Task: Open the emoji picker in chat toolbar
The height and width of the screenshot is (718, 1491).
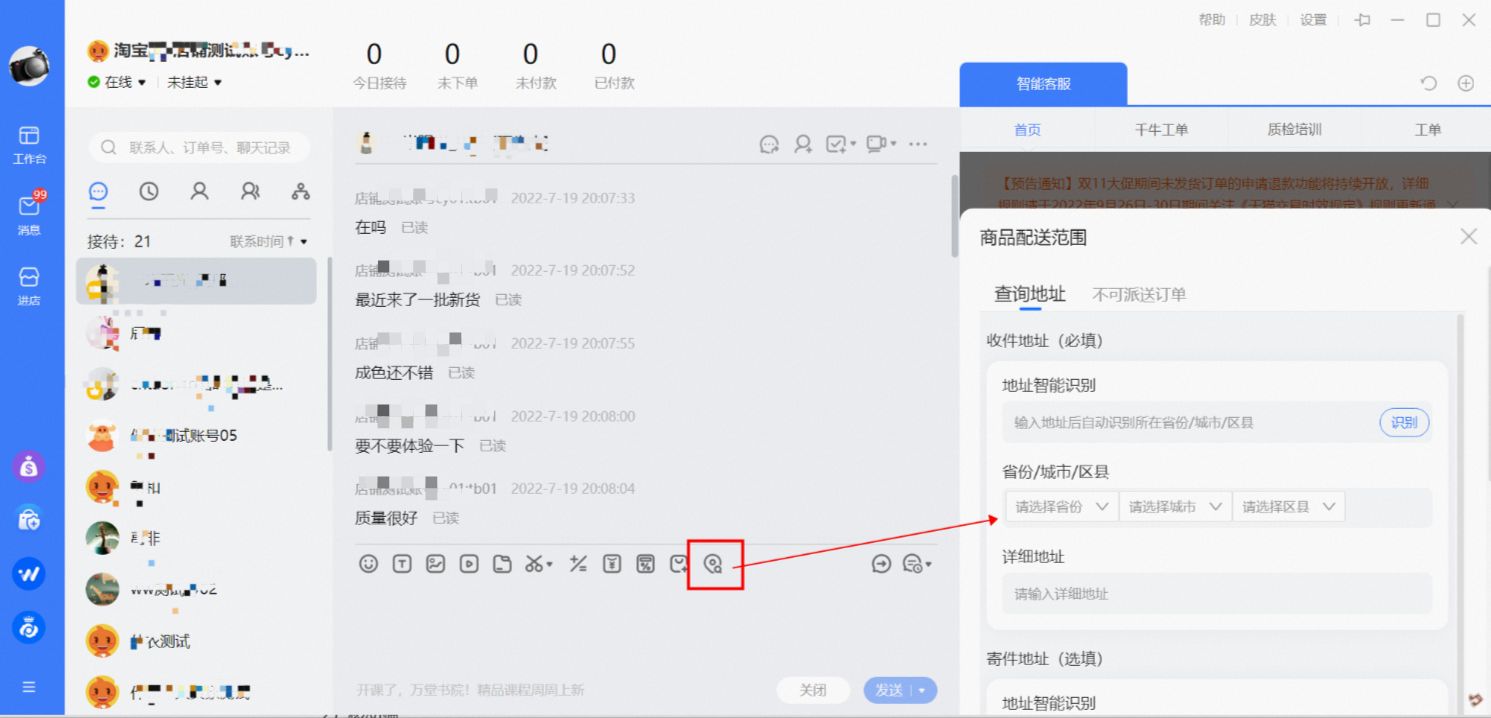Action: coord(369,564)
